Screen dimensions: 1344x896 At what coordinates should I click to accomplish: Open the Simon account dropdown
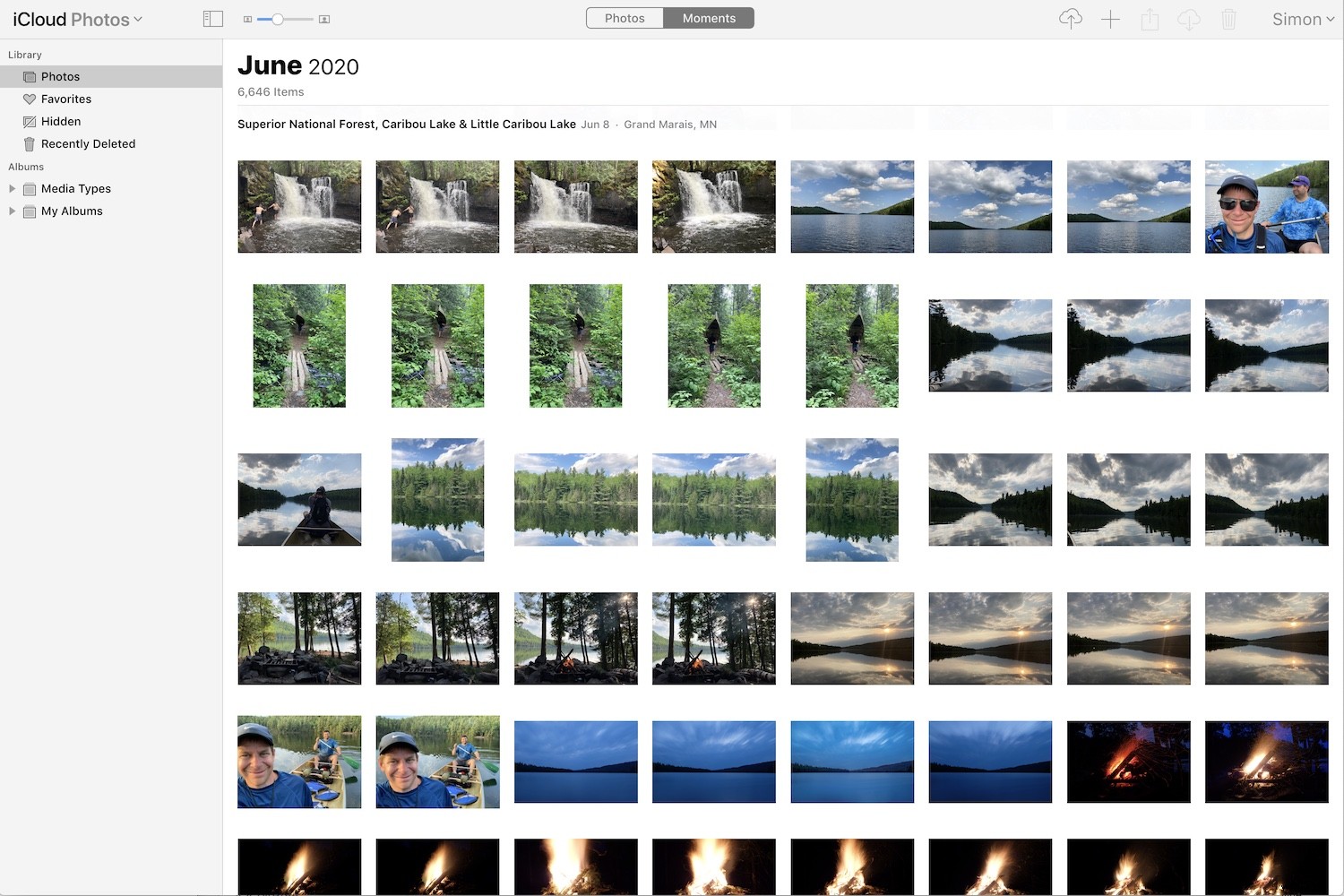click(1302, 18)
